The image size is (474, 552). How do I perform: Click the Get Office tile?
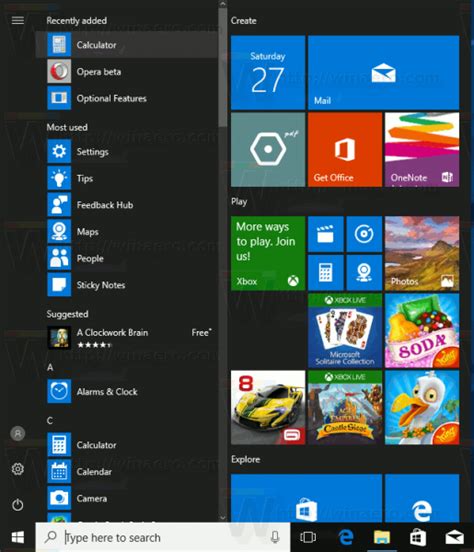tap(345, 150)
